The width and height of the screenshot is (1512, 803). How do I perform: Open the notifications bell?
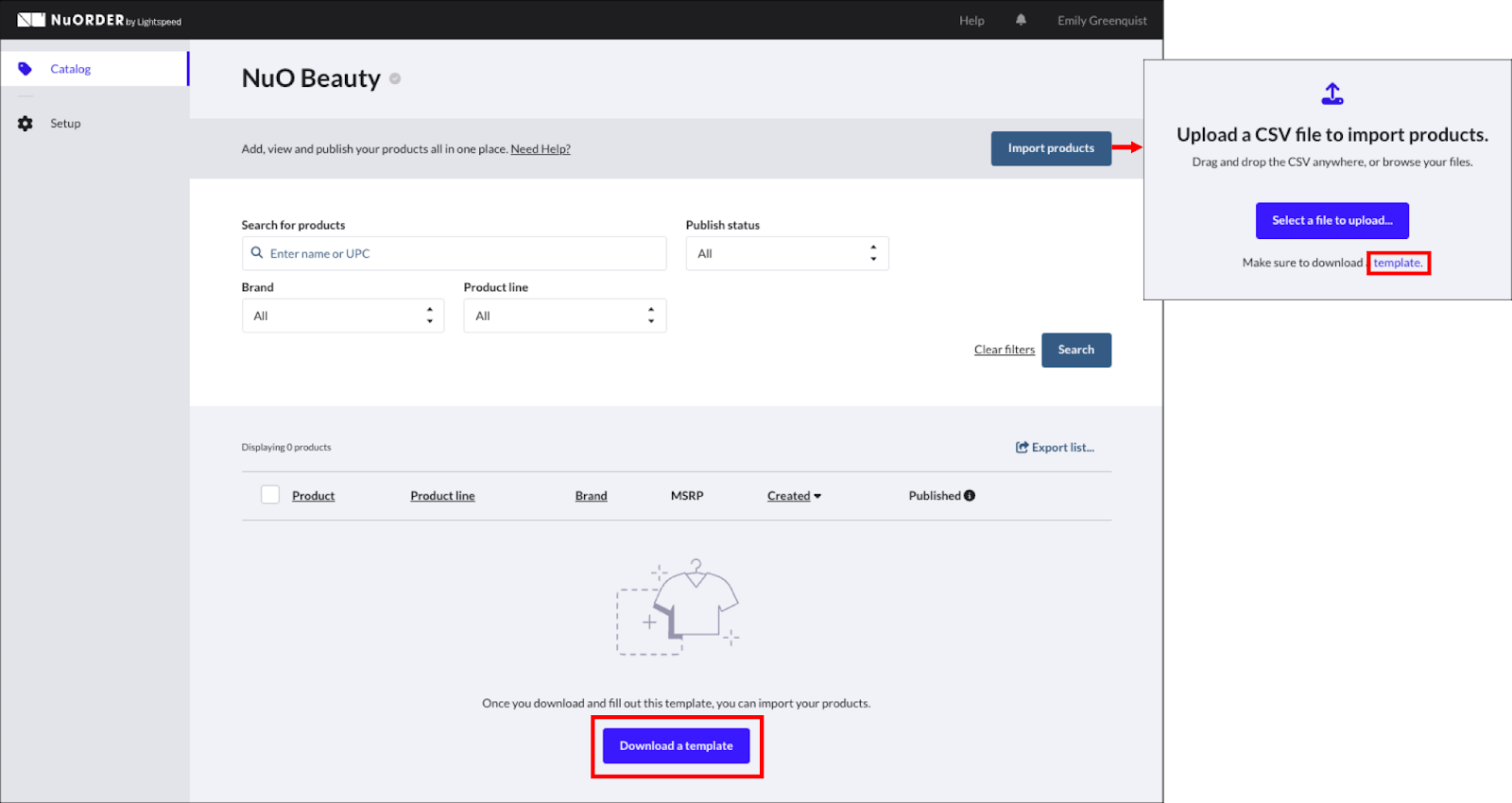tap(1021, 20)
